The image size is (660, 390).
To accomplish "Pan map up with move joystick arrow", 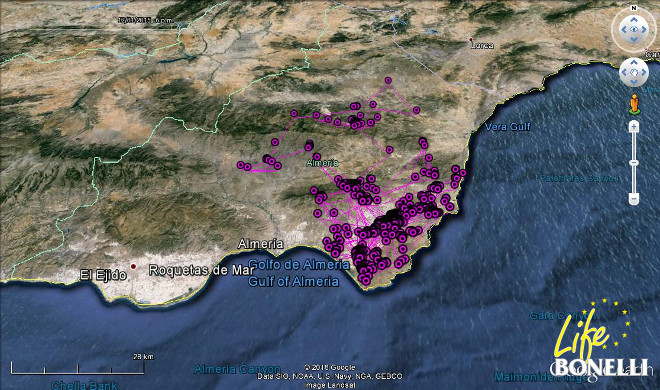I will (x=634, y=62).
